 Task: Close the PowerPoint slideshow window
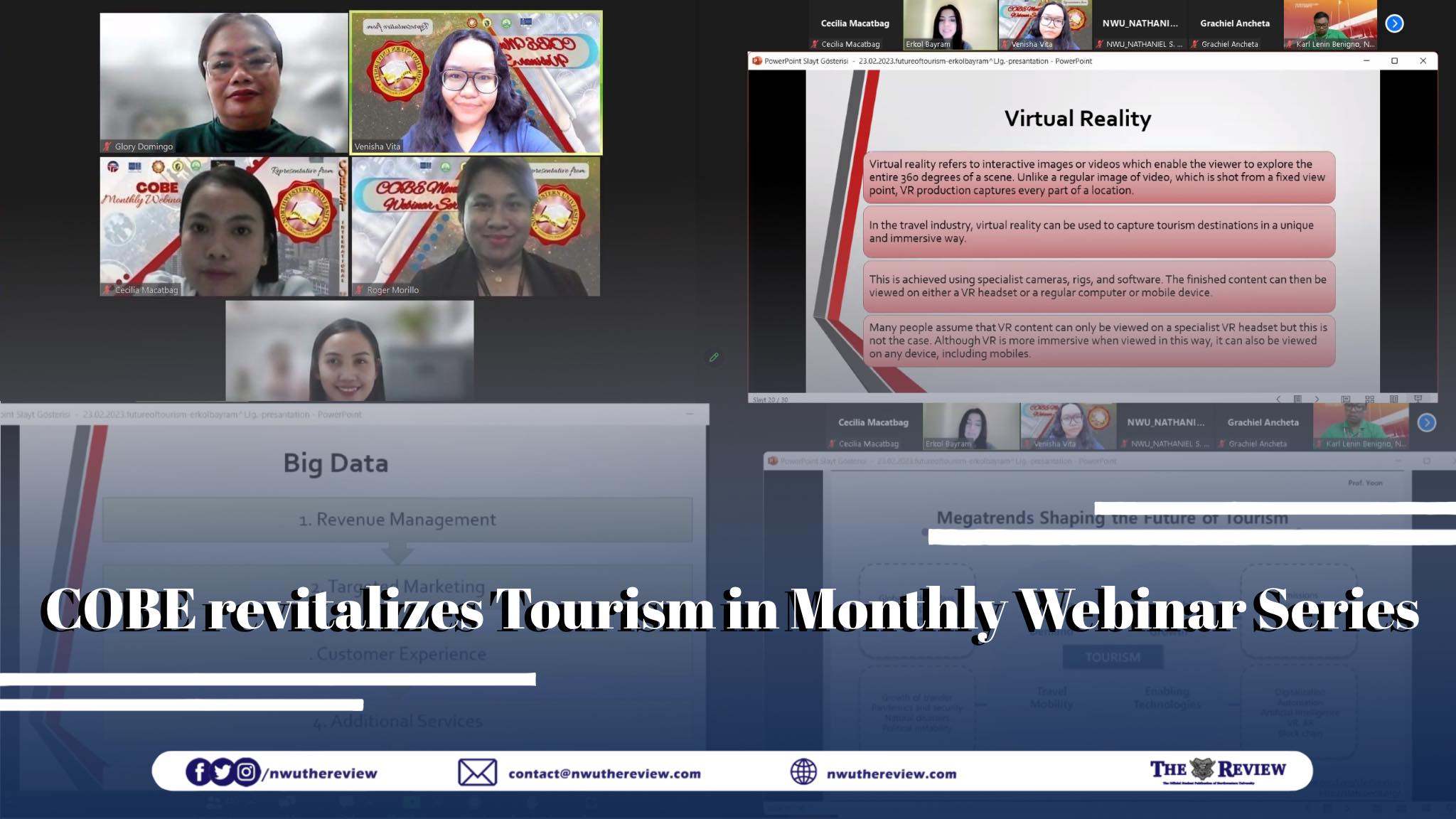(1423, 61)
